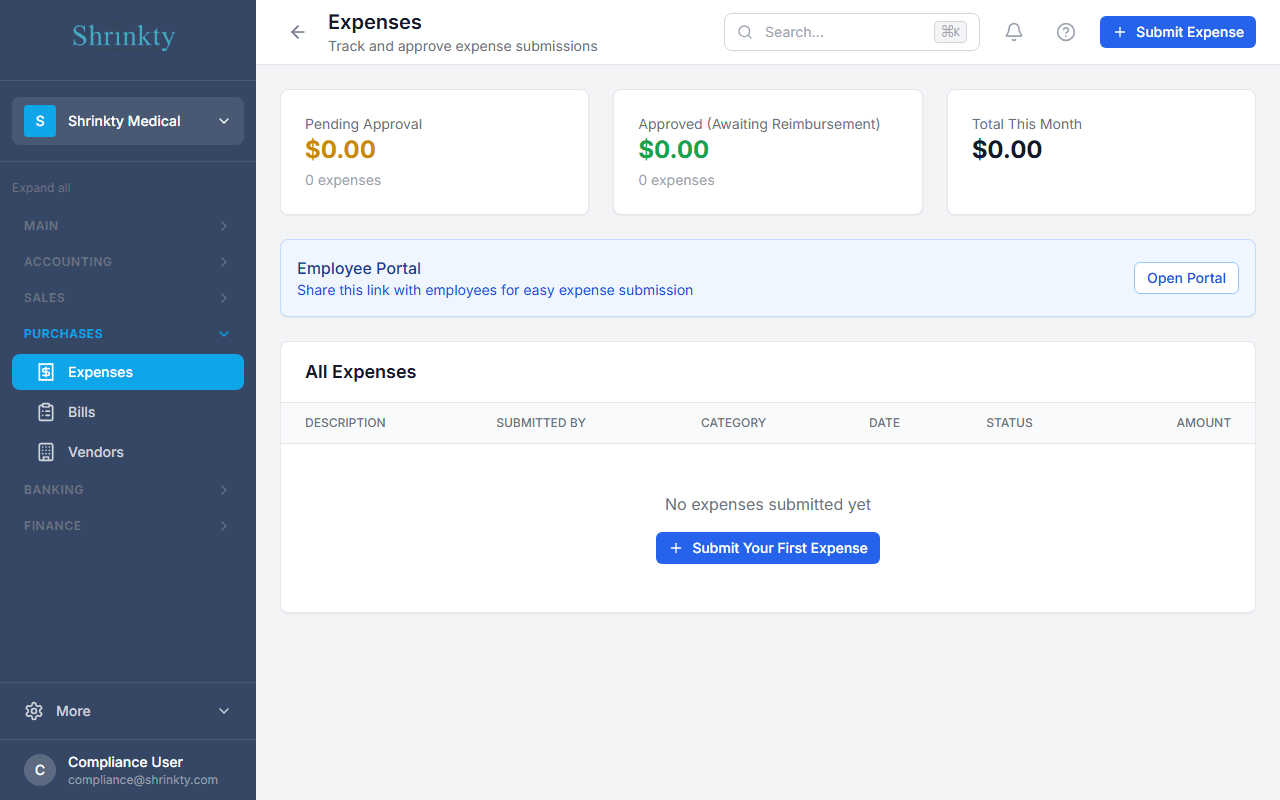
Task: Expand the BANKING section
Action: coord(128,490)
